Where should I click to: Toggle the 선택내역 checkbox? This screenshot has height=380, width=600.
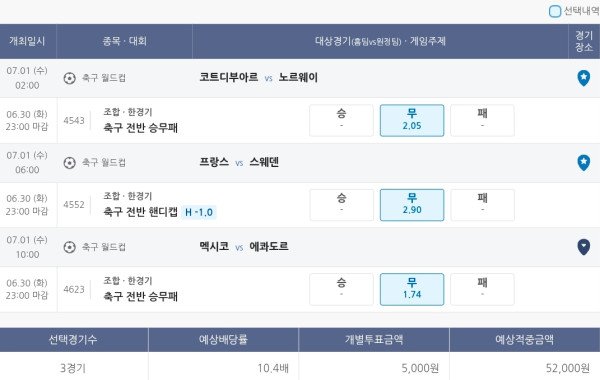click(554, 11)
